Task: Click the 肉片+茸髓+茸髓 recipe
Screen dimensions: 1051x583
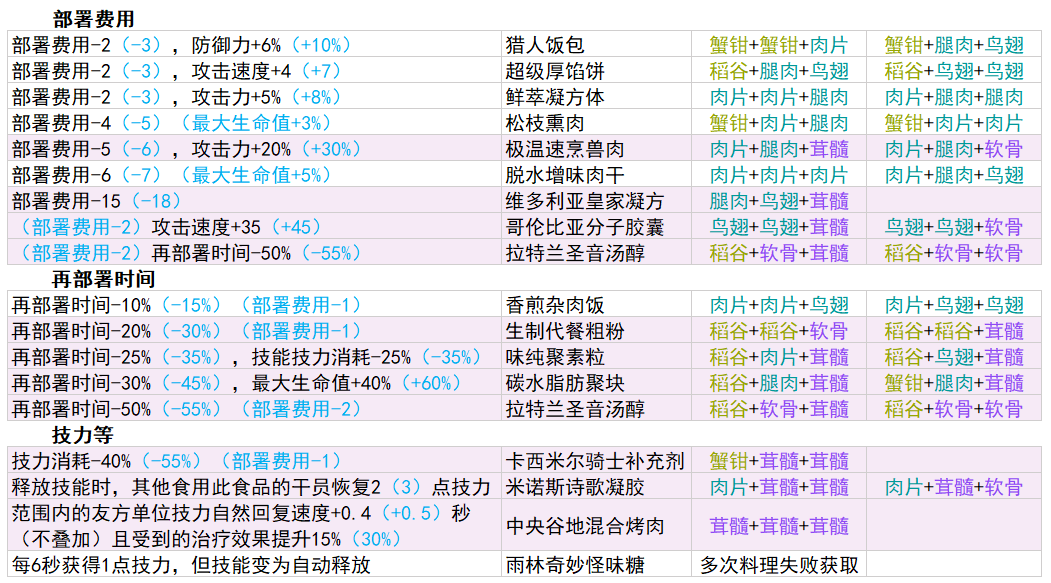Action: 779,487
